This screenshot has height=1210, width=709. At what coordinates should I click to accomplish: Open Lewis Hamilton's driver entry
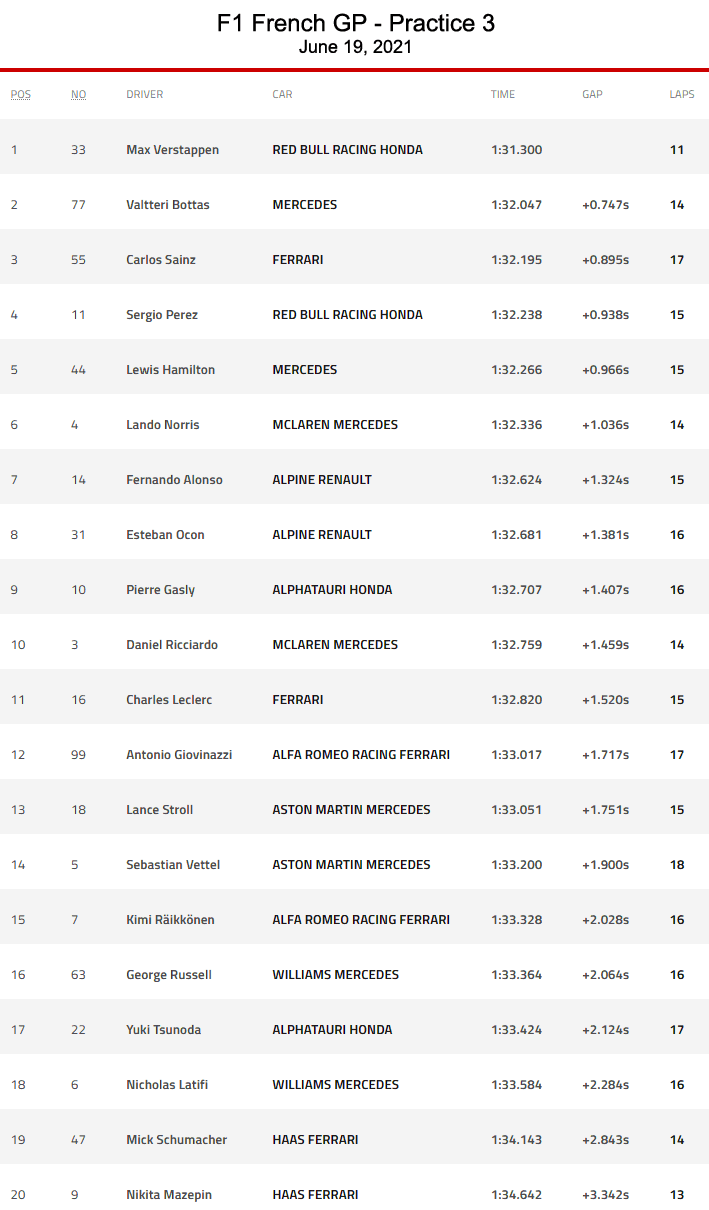click(170, 370)
